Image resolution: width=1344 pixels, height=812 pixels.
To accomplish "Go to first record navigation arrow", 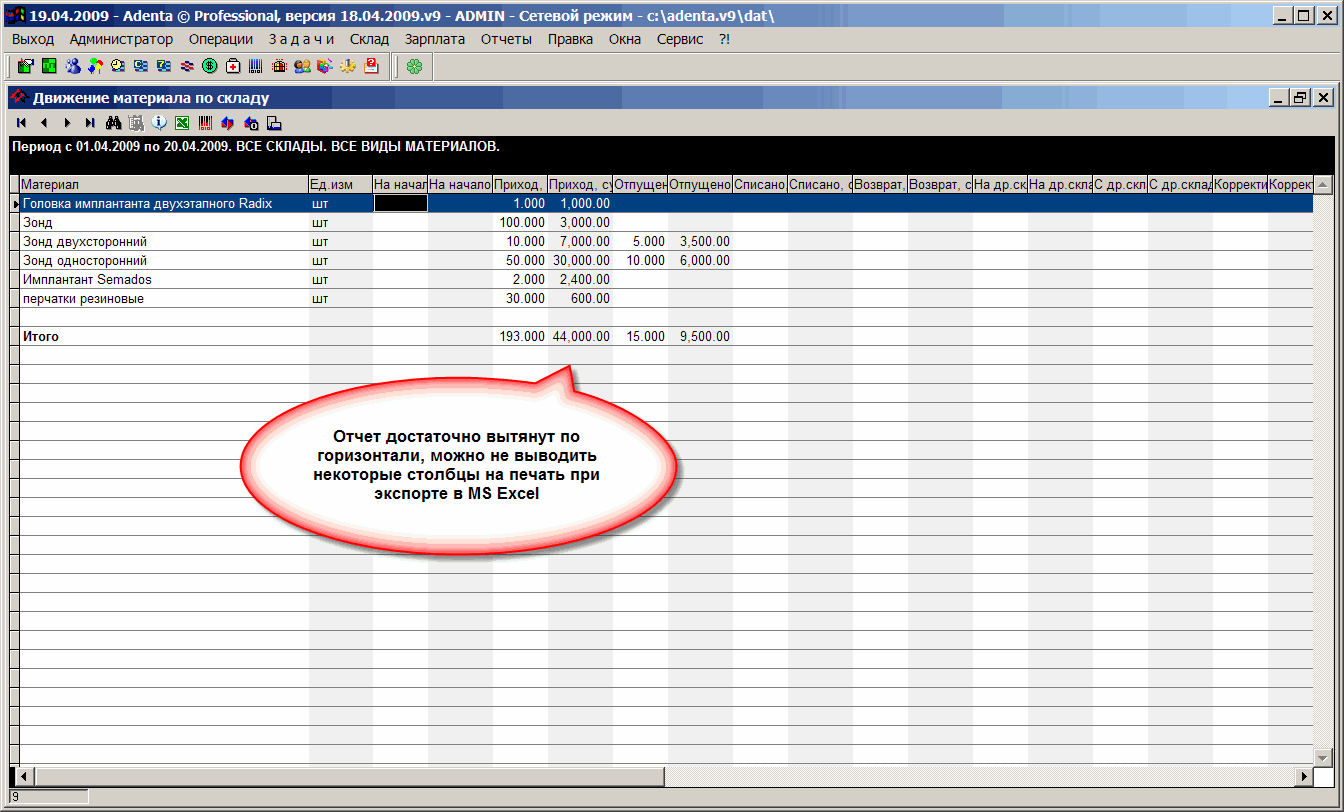I will pos(21,123).
